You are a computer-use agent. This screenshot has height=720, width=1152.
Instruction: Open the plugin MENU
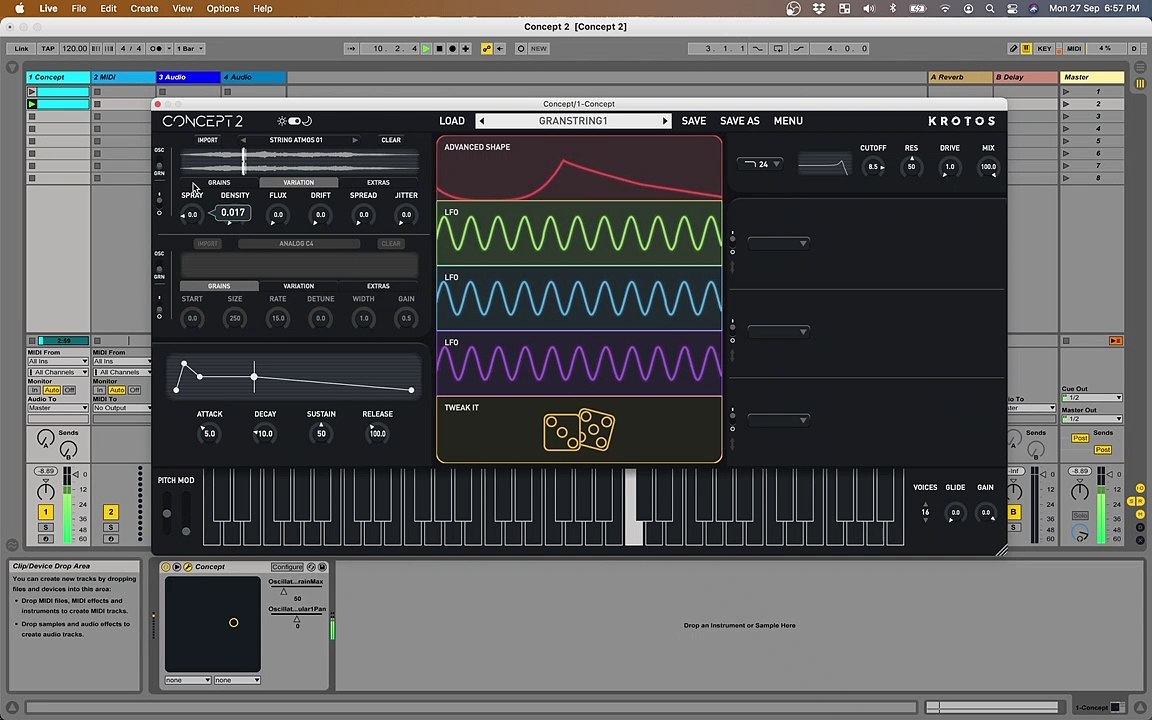tap(788, 121)
